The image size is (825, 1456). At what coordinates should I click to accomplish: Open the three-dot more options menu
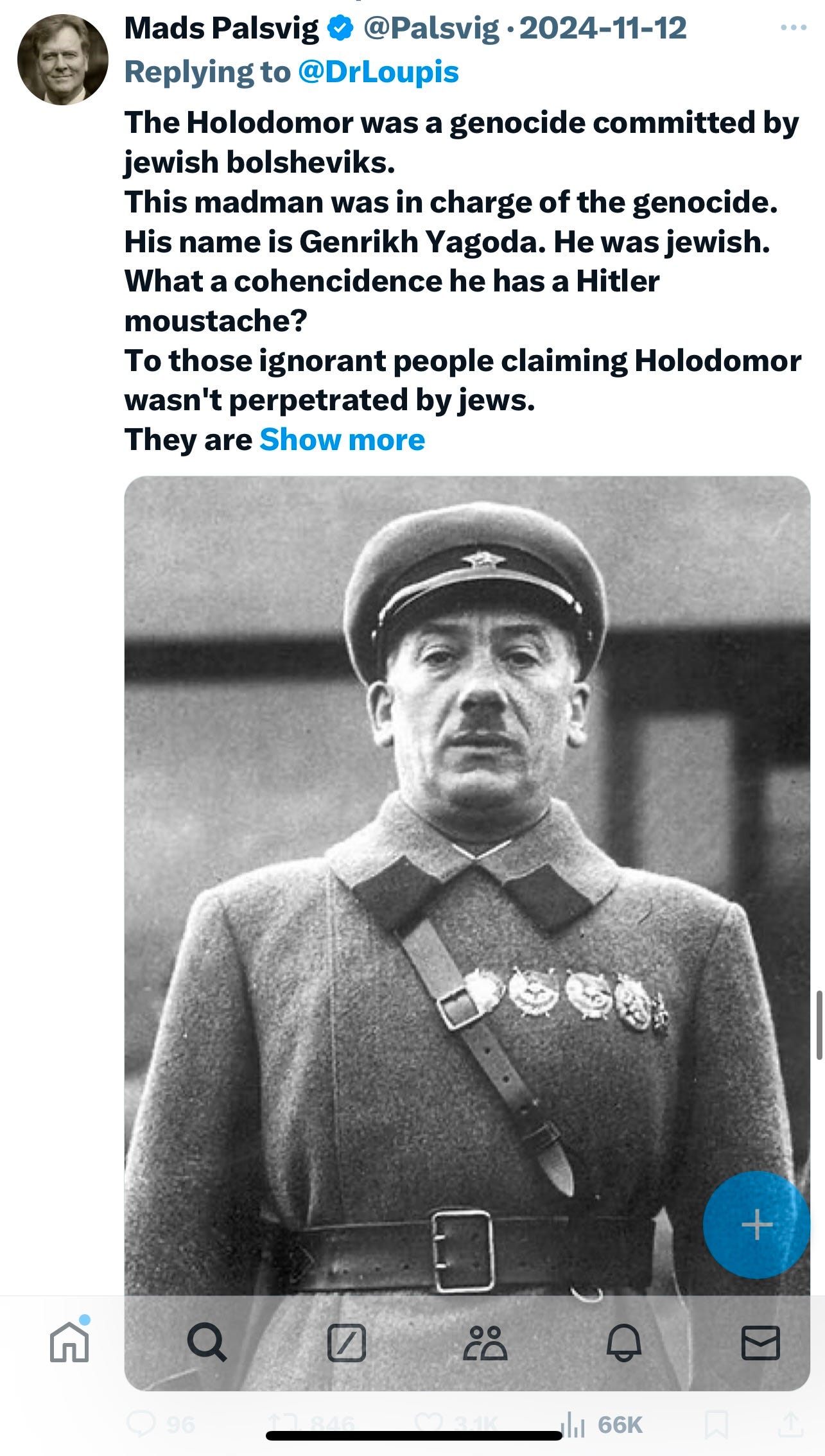click(793, 28)
